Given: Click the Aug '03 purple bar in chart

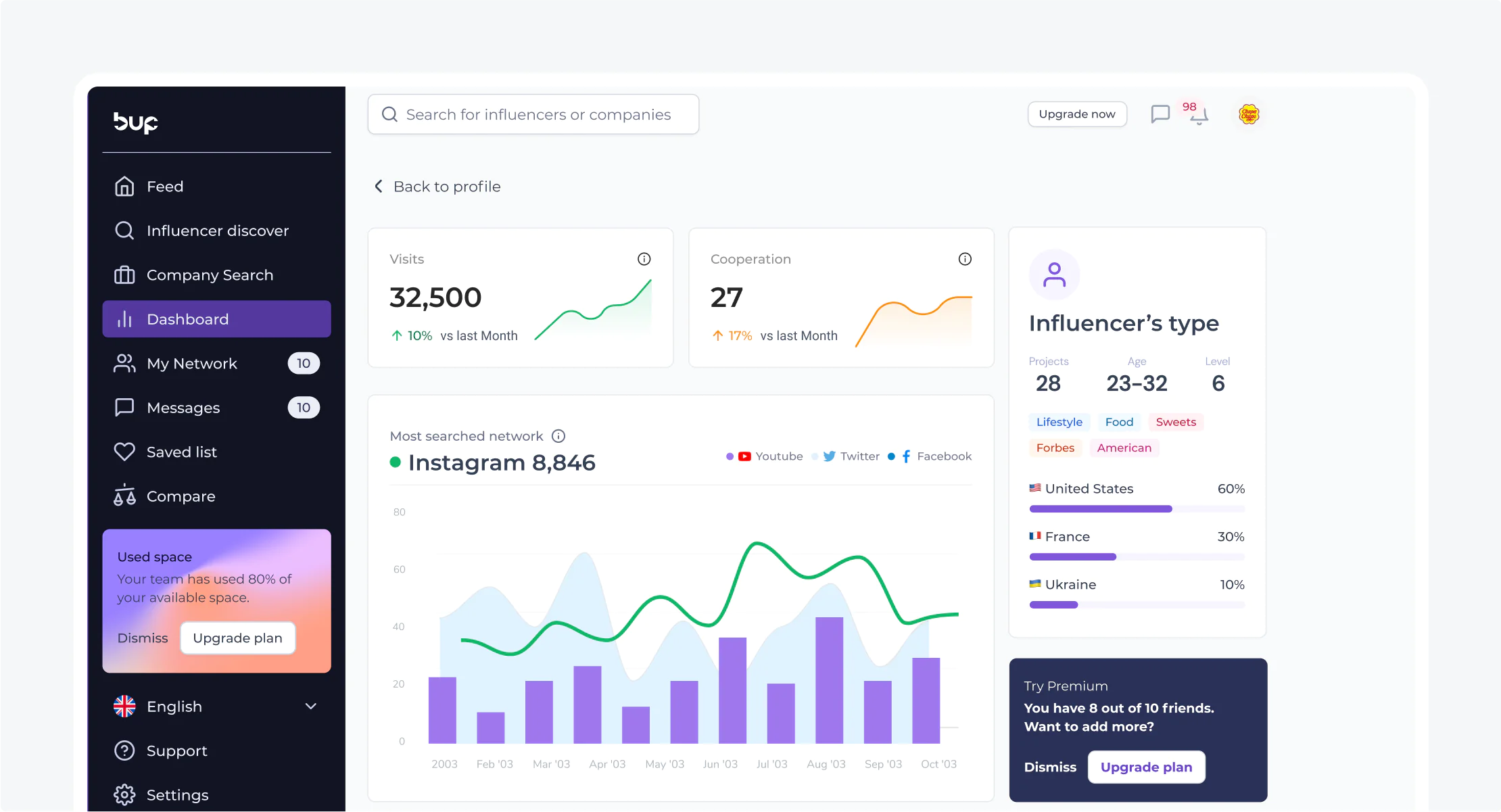Looking at the screenshot, I should click(829, 680).
